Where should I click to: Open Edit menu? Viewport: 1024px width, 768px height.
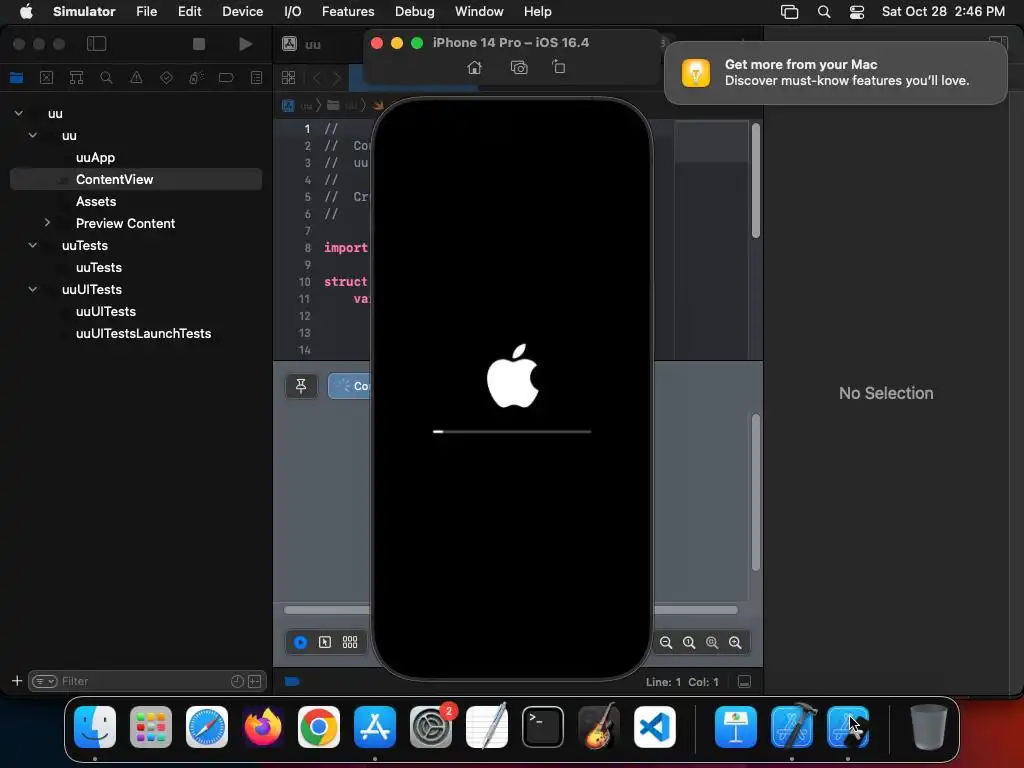[189, 12]
